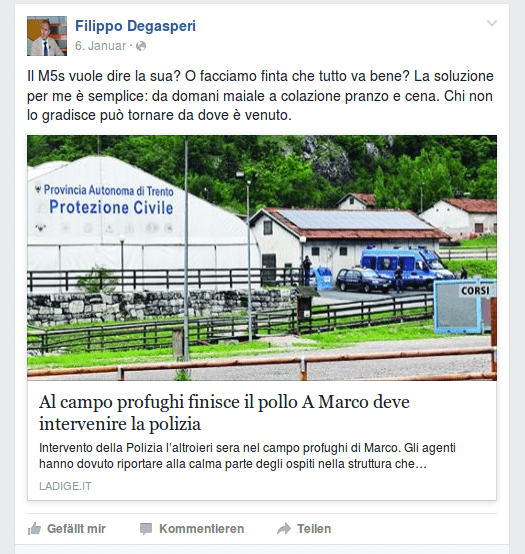
Task: Expand the post options chevron
Action: (492, 23)
